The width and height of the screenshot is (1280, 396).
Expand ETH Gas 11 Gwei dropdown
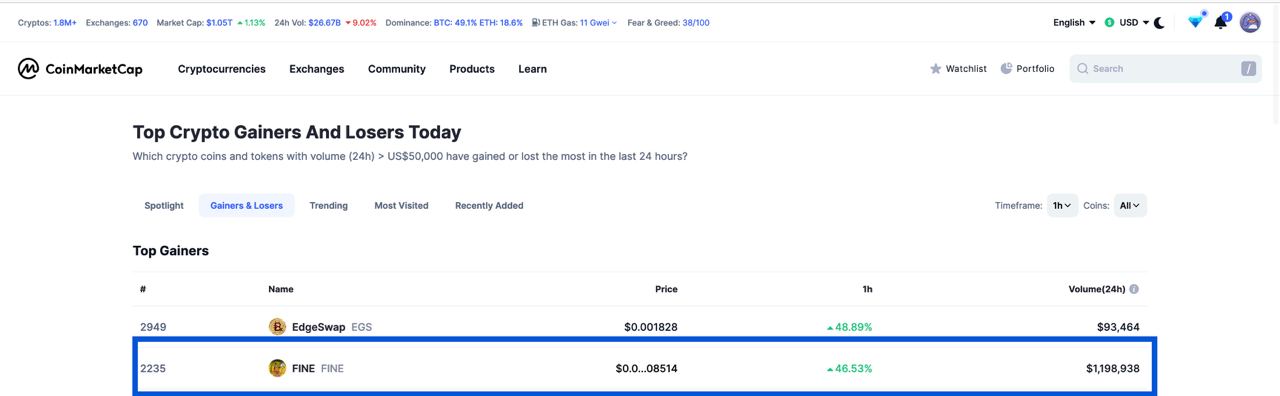[x=580, y=22]
